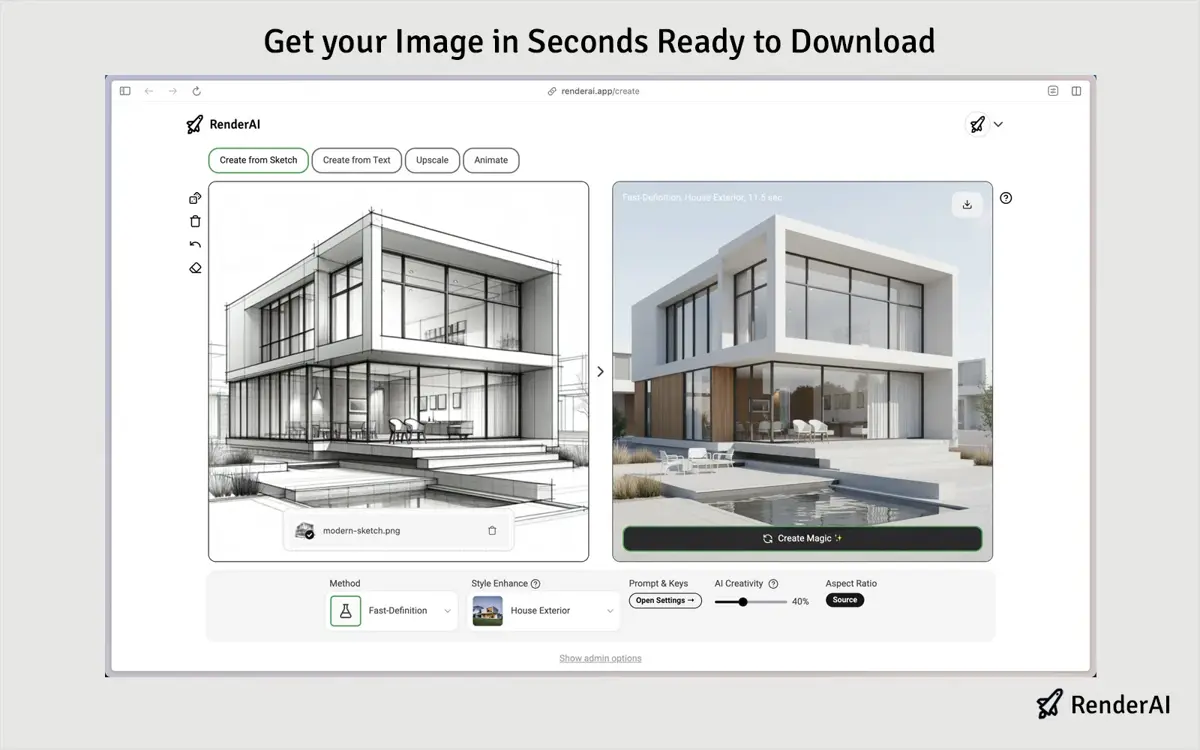Undo the last sketch edit
The height and width of the screenshot is (750, 1200).
pos(195,244)
